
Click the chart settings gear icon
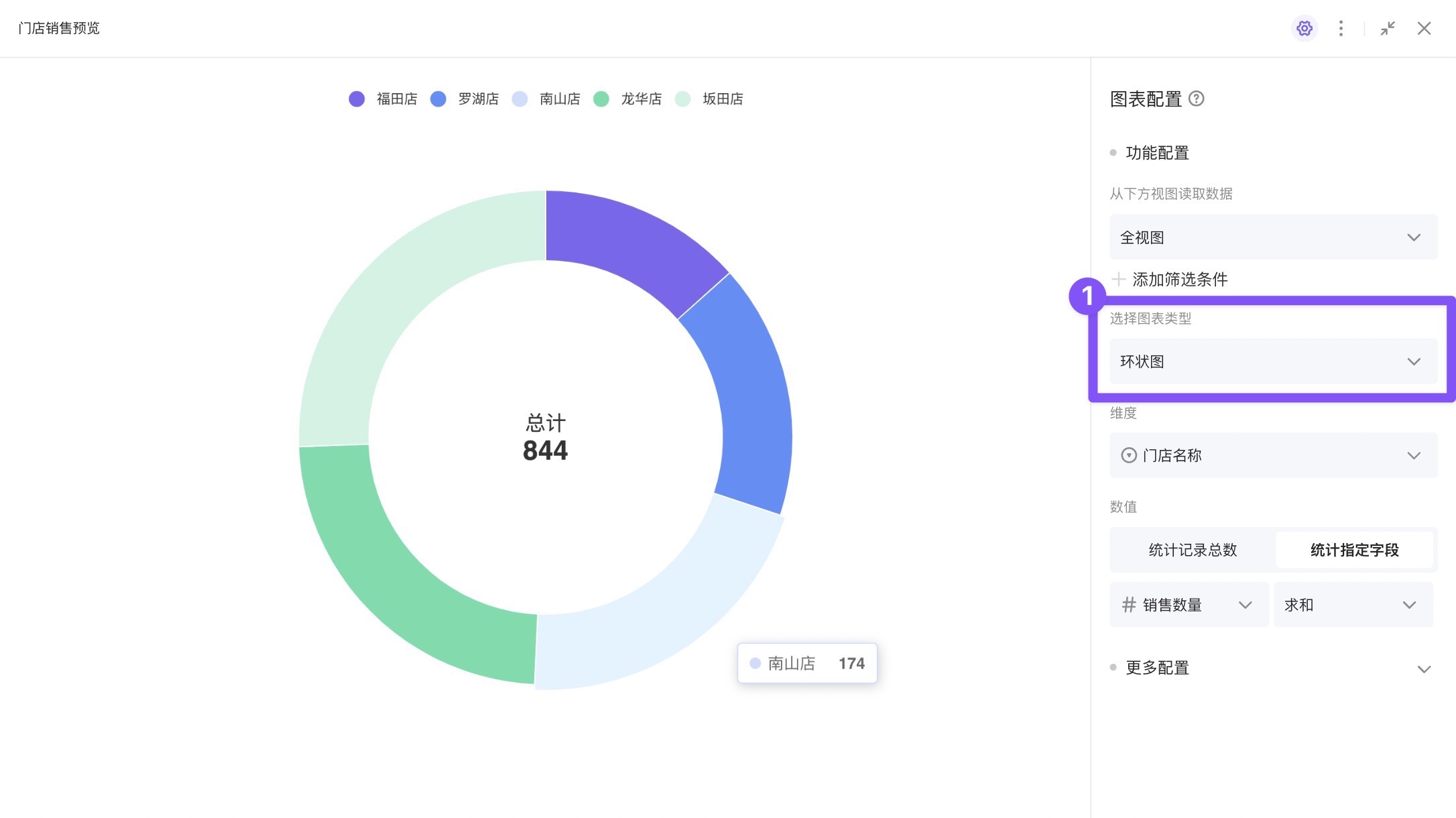pos(1304,28)
